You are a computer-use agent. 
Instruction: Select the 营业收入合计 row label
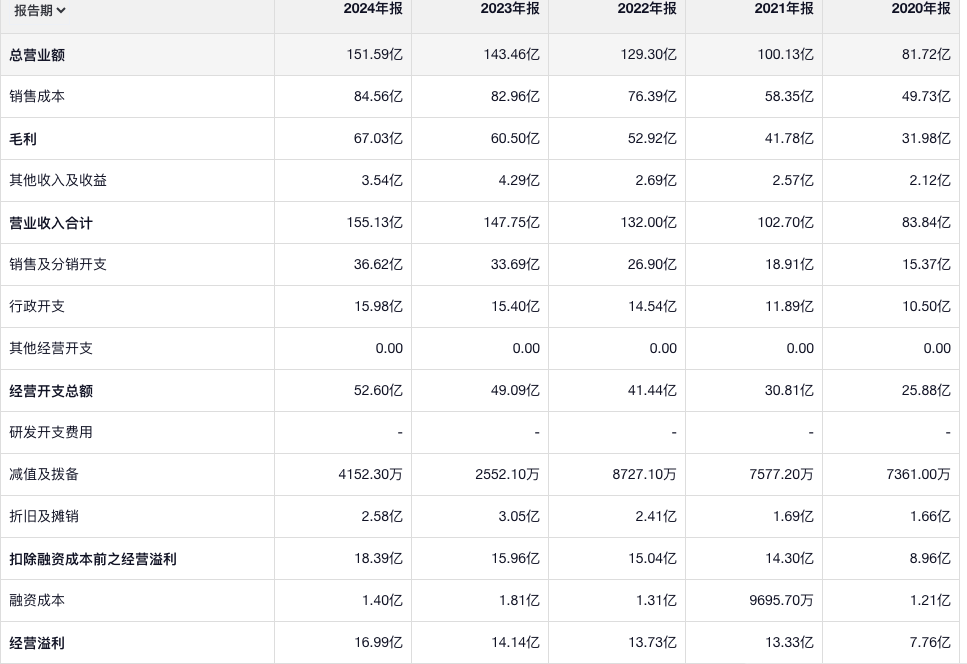pos(51,223)
